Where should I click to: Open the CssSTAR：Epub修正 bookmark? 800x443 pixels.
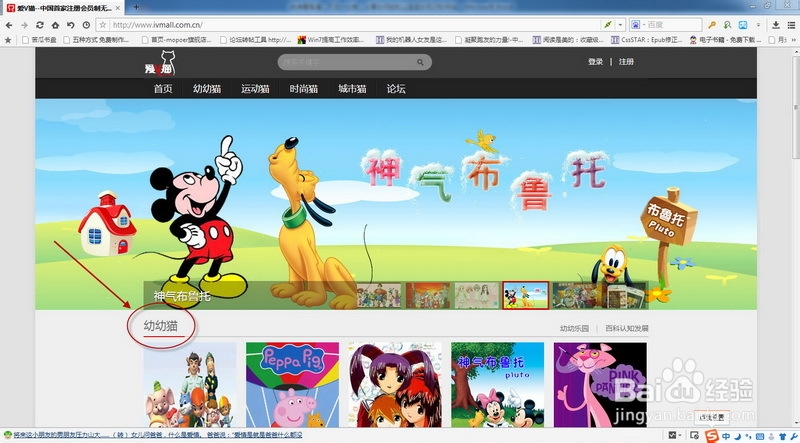coord(647,39)
